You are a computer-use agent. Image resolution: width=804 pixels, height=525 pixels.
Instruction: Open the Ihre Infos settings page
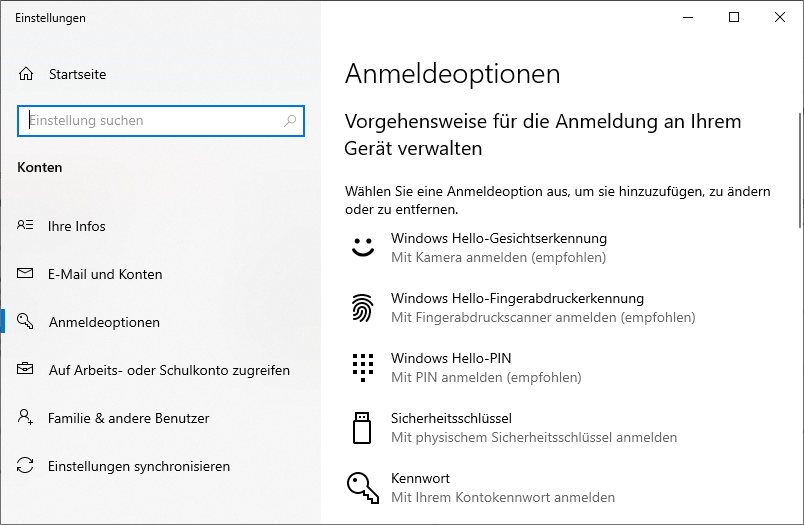tap(76, 226)
